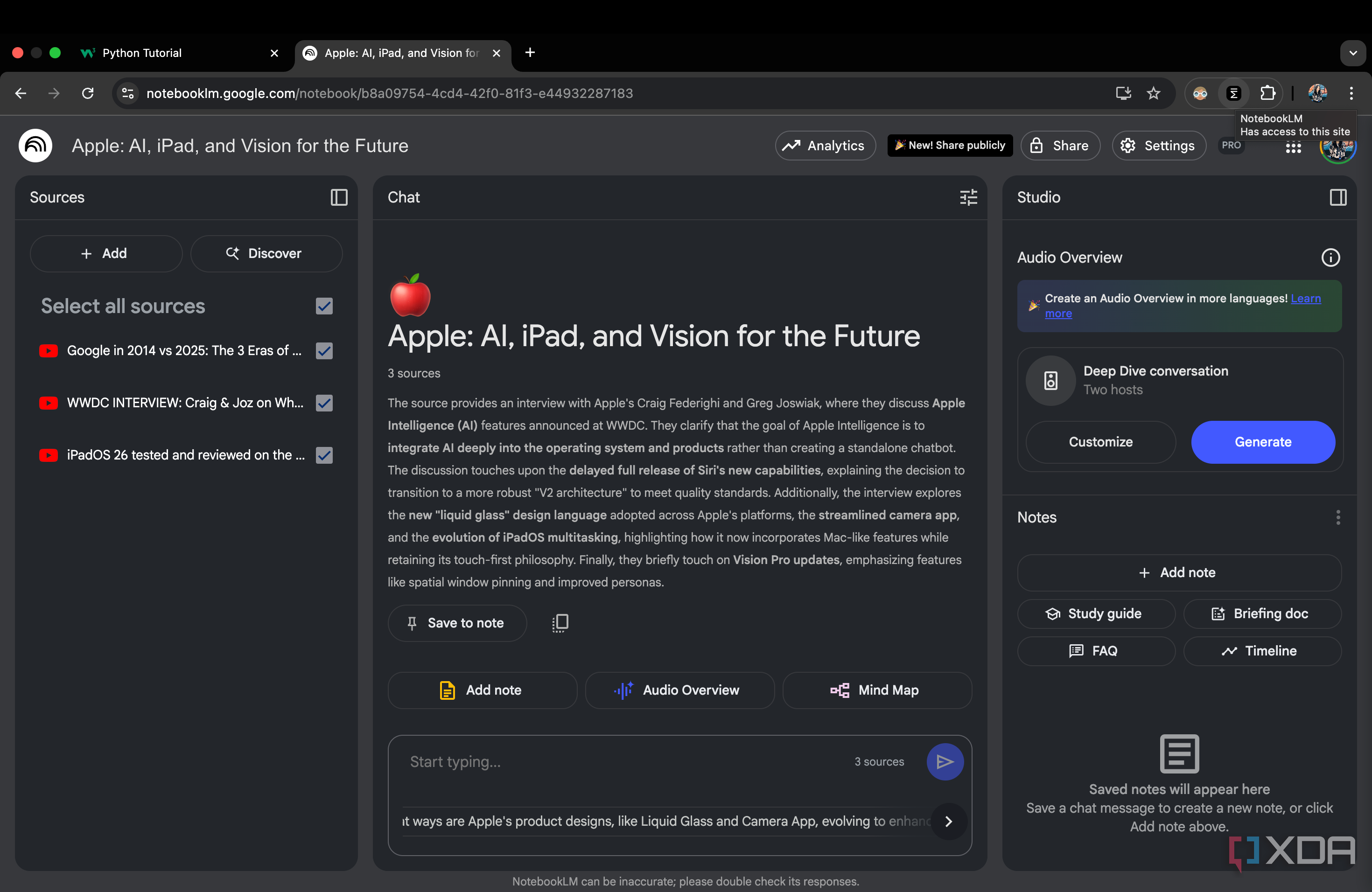Viewport: 1372px width, 892px height.
Task: Generate a Briefing doc
Action: (1262, 613)
